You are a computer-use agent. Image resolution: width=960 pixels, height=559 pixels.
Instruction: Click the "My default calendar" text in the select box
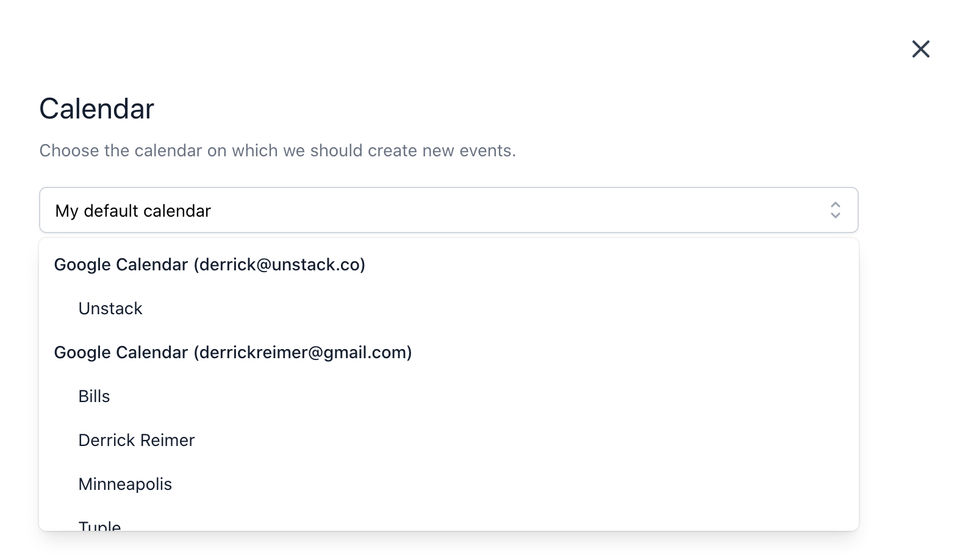click(x=133, y=211)
